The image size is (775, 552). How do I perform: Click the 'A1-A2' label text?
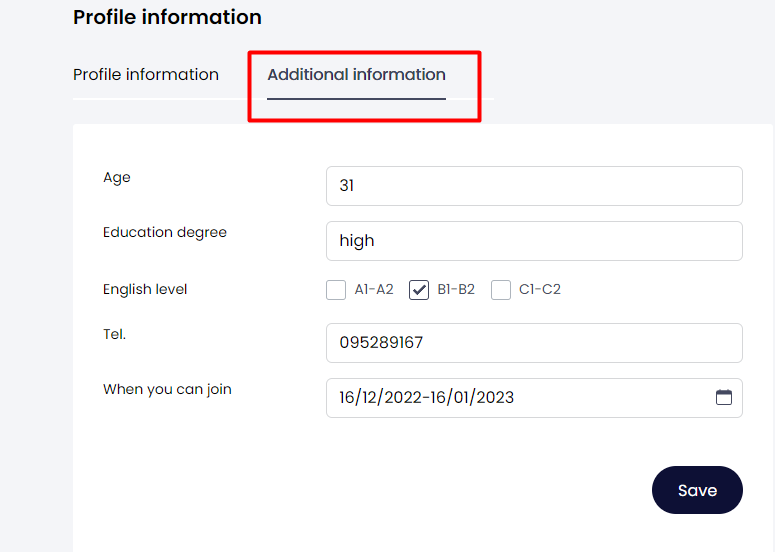pos(374,290)
